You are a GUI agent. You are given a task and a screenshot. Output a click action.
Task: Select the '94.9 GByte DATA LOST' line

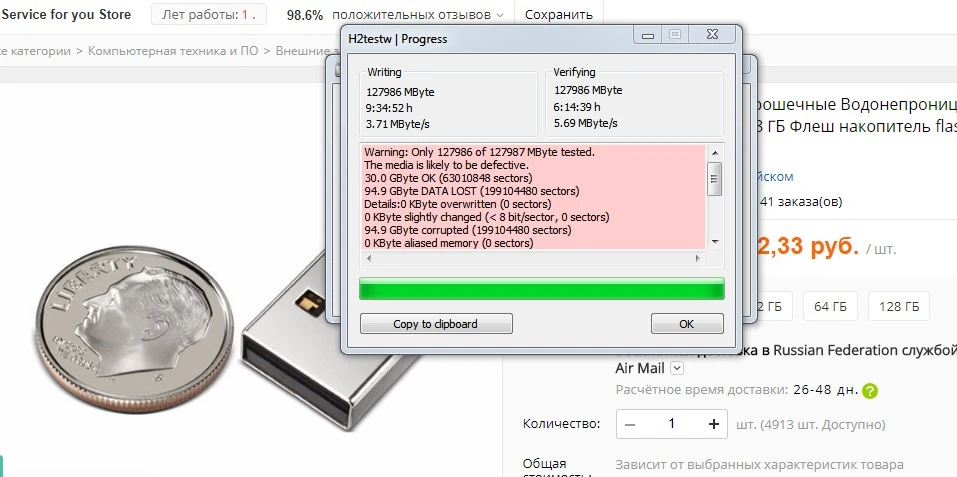click(x=472, y=191)
